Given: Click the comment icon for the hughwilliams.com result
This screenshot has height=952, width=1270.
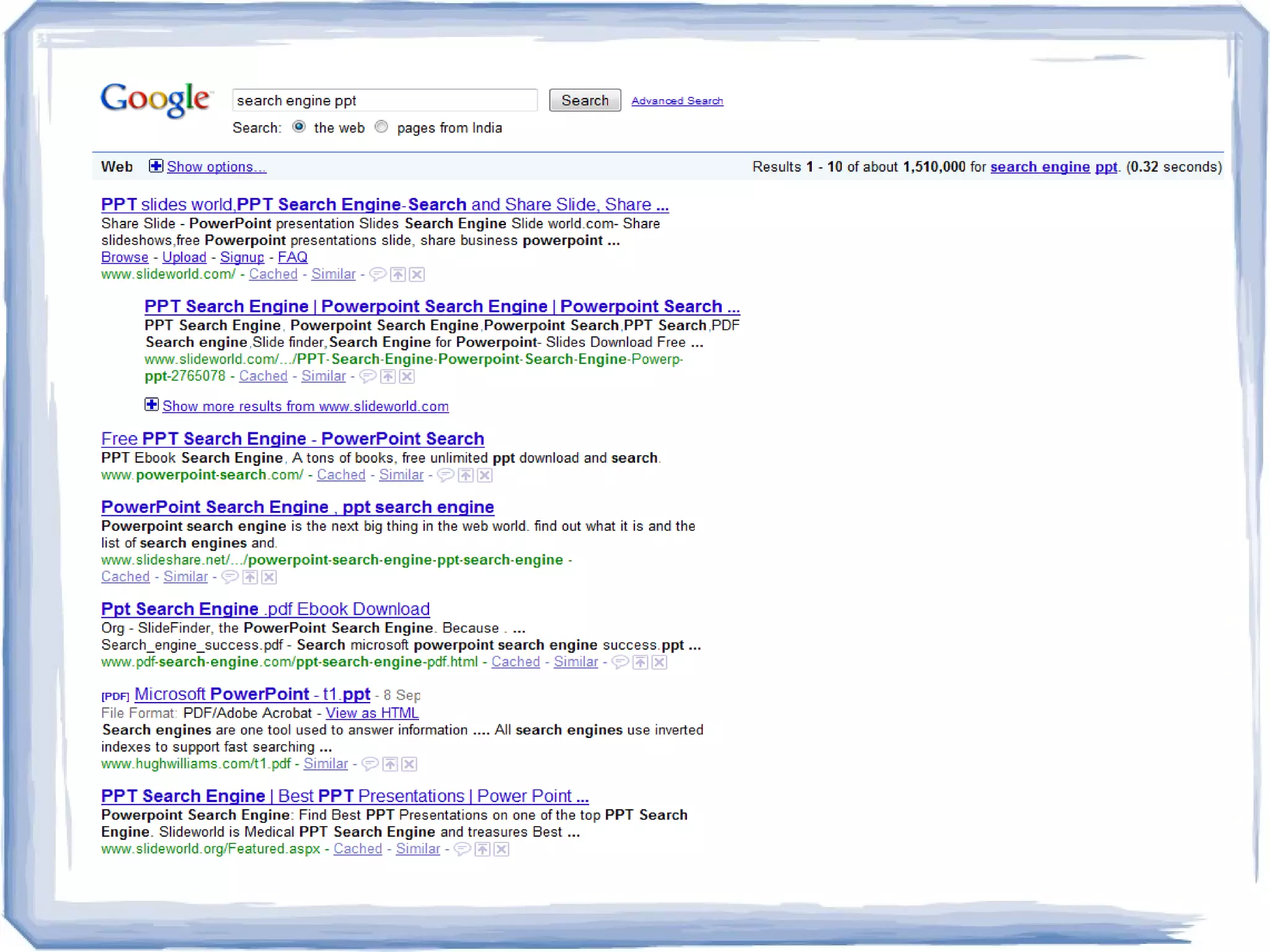Looking at the screenshot, I should pos(370,764).
